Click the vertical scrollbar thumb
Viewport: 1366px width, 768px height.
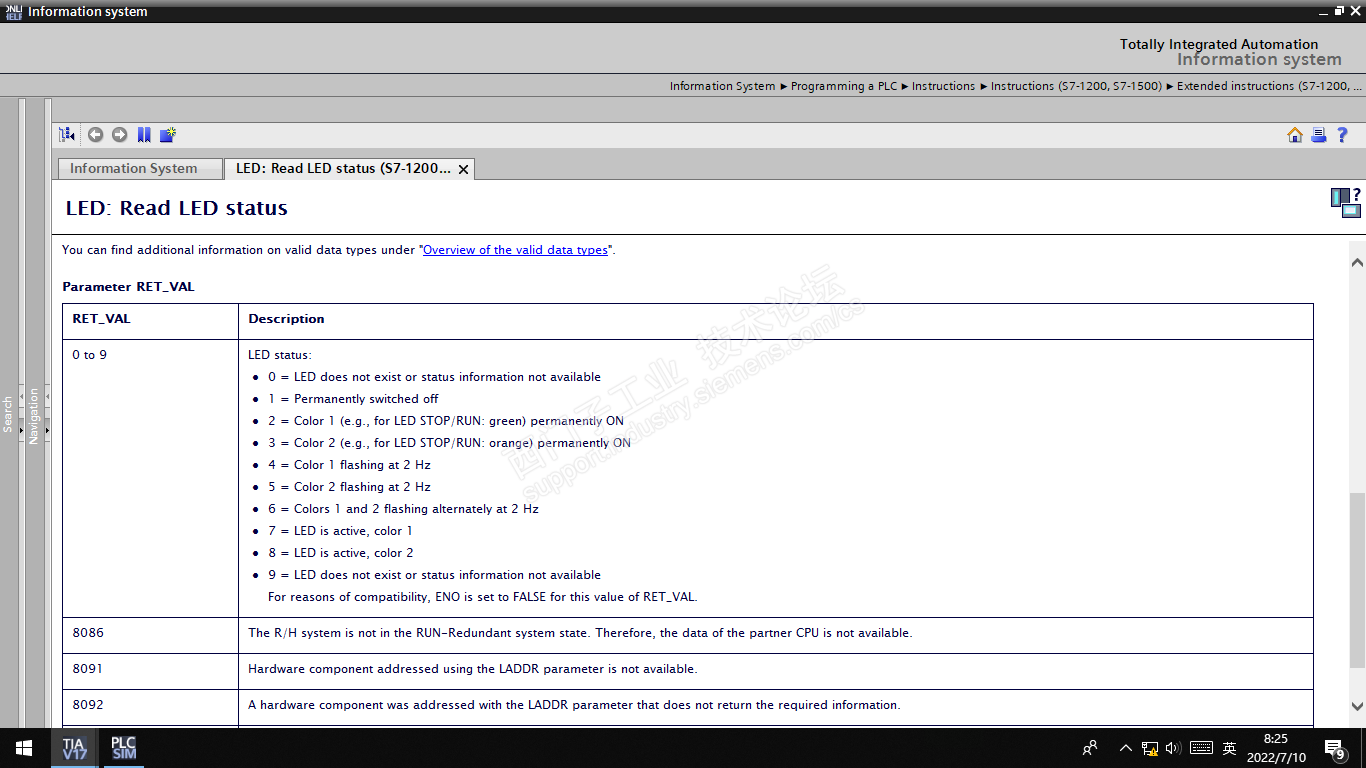1357,580
